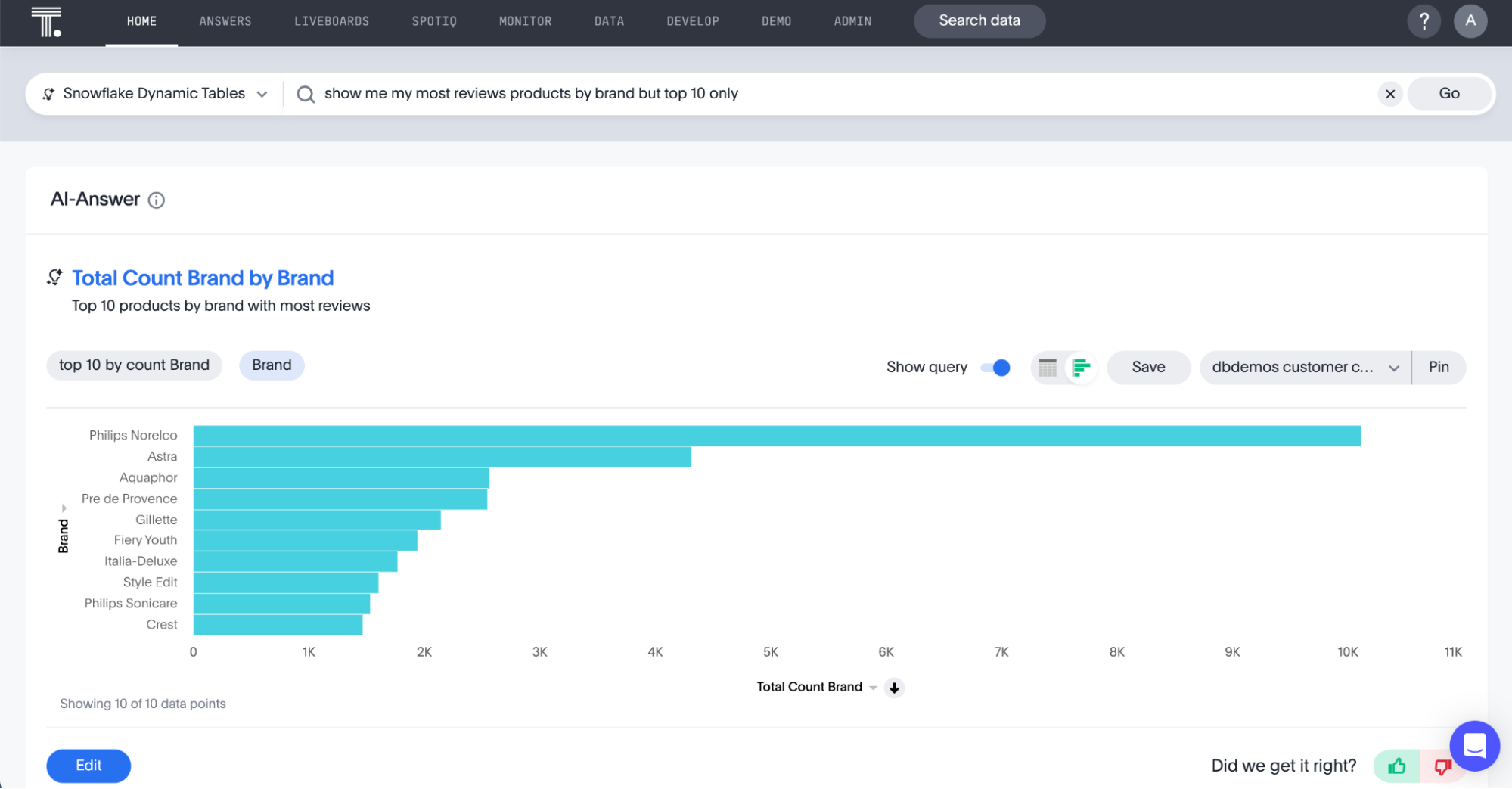This screenshot has height=789, width=1512.
Task: Switch to bar chart view icon
Action: pos(1081,368)
